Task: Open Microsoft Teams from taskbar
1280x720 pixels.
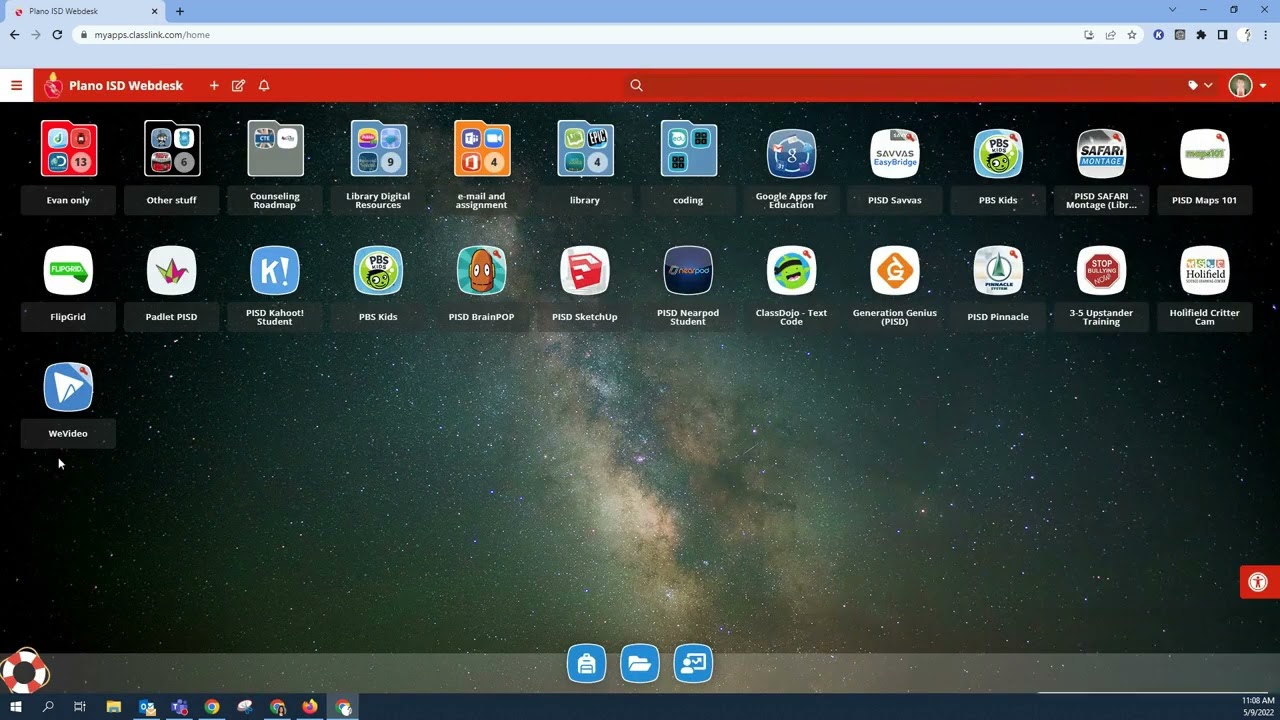Action: tap(180, 707)
